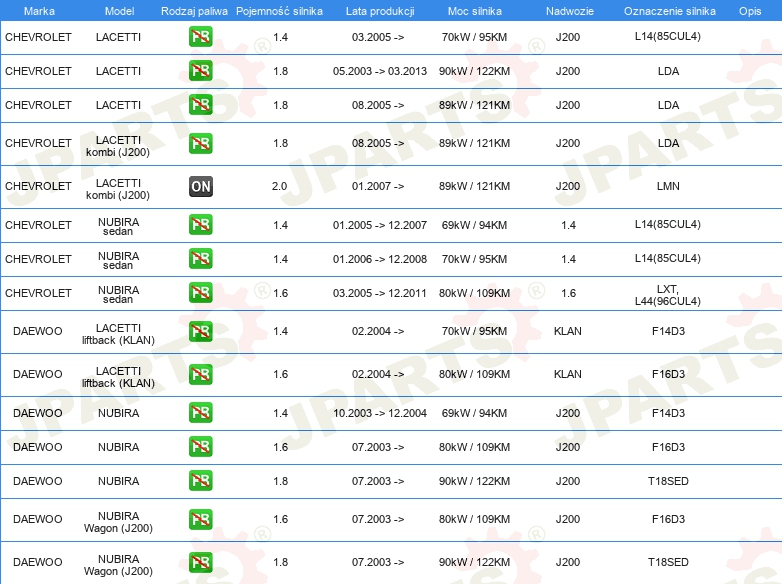Click petrol icon in plain Daewoo Nubira 1.8 row
The image size is (782, 584).
point(200,481)
